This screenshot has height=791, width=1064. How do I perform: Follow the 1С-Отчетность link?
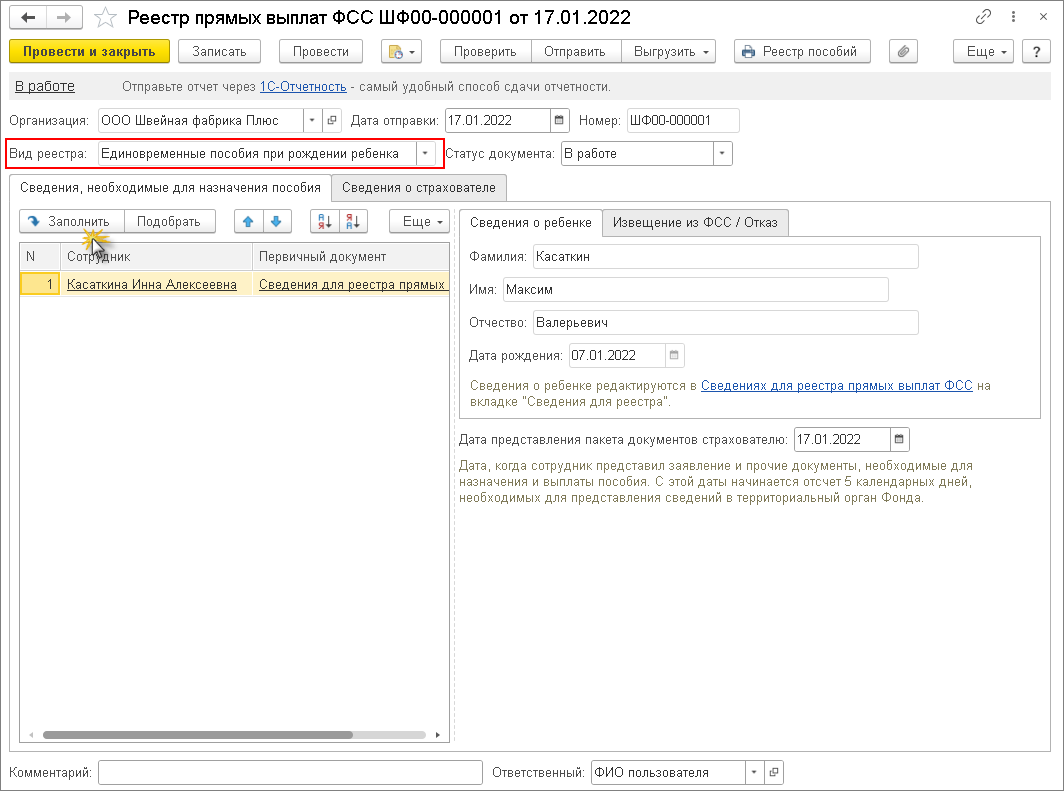tap(303, 87)
